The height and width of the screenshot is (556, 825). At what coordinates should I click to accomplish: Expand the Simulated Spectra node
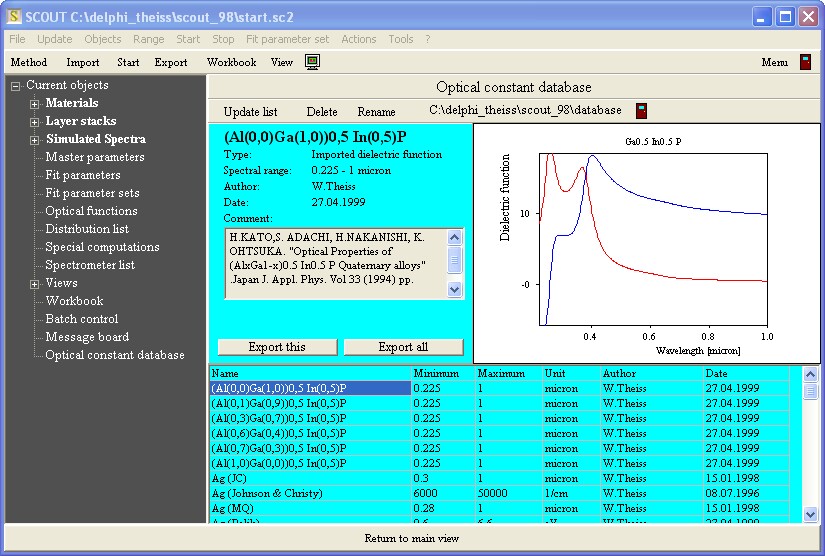coord(35,140)
